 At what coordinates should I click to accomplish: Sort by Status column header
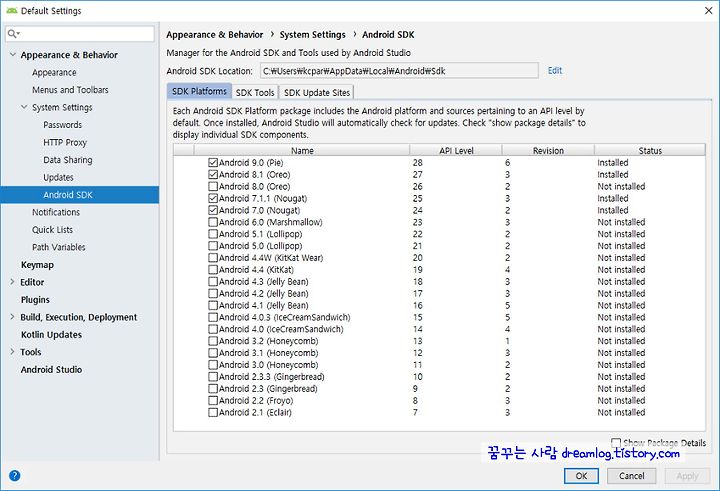(650, 151)
